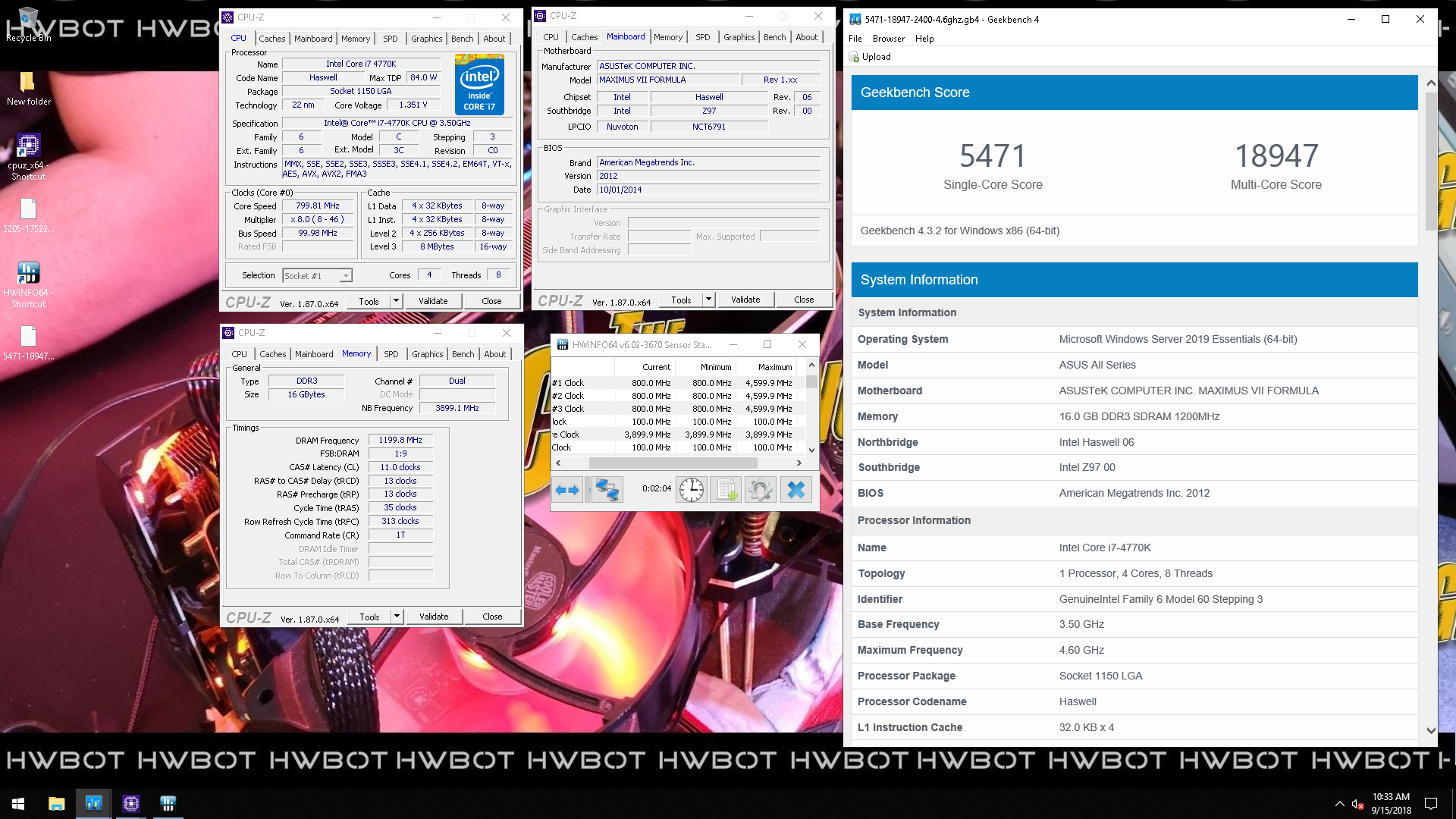Open the 5471-18947 file on desktop
The width and height of the screenshot is (1456, 819).
(x=29, y=343)
